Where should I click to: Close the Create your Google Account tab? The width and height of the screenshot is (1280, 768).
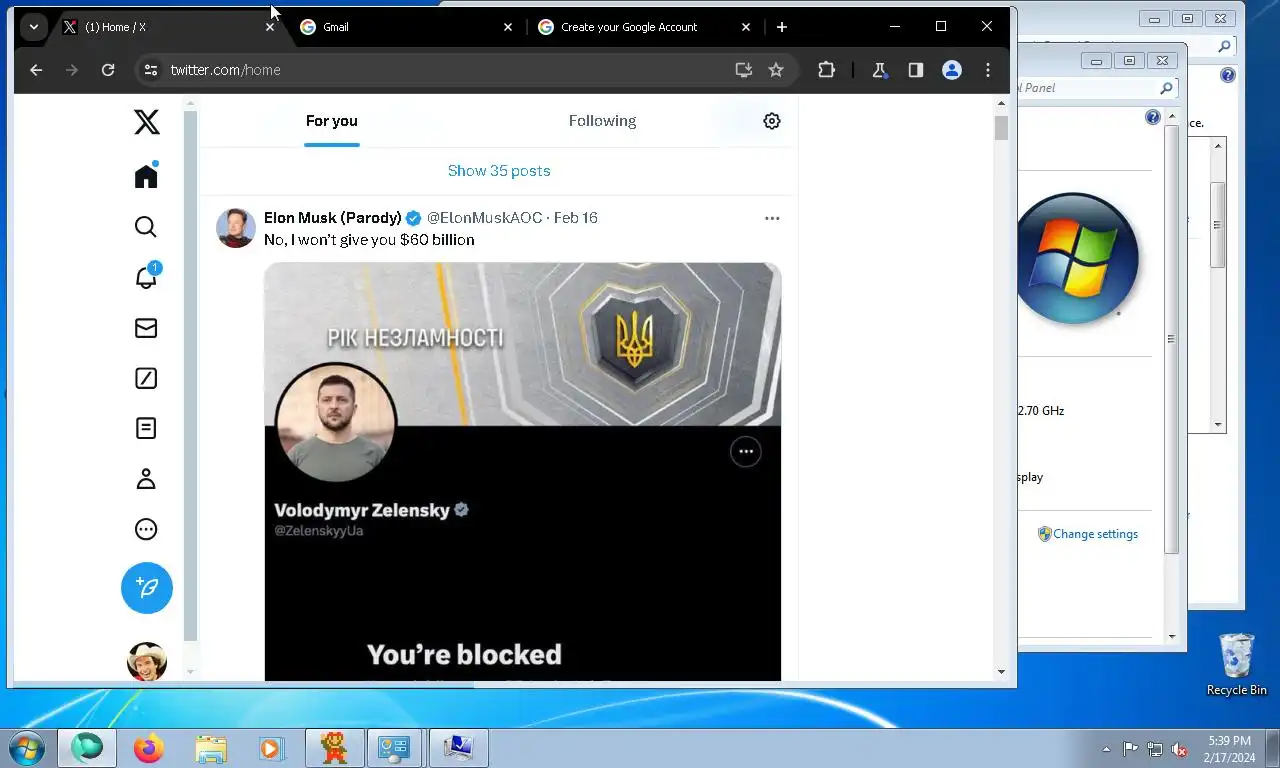click(x=745, y=27)
